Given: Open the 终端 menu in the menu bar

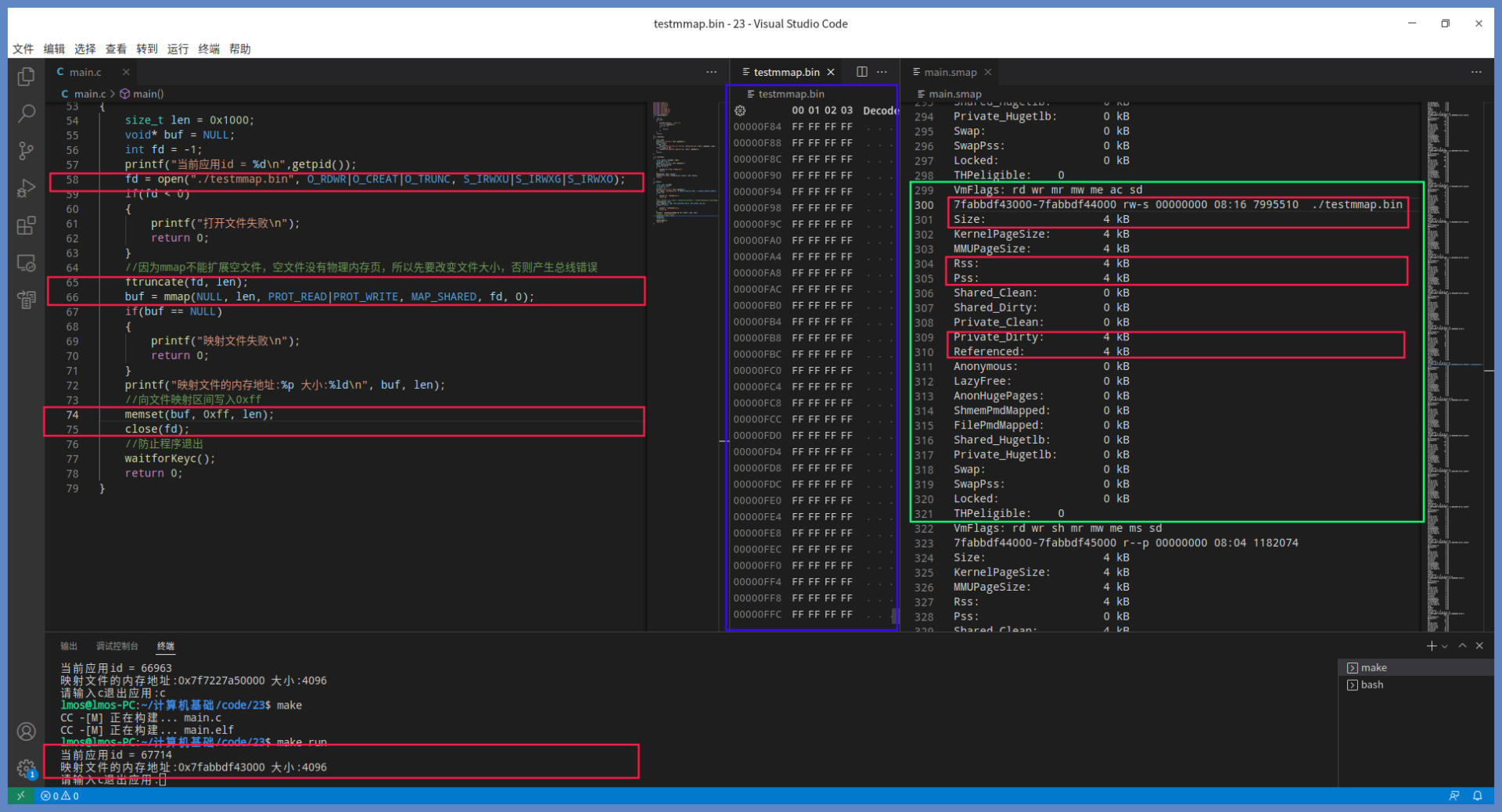Looking at the screenshot, I should click(209, 49).
